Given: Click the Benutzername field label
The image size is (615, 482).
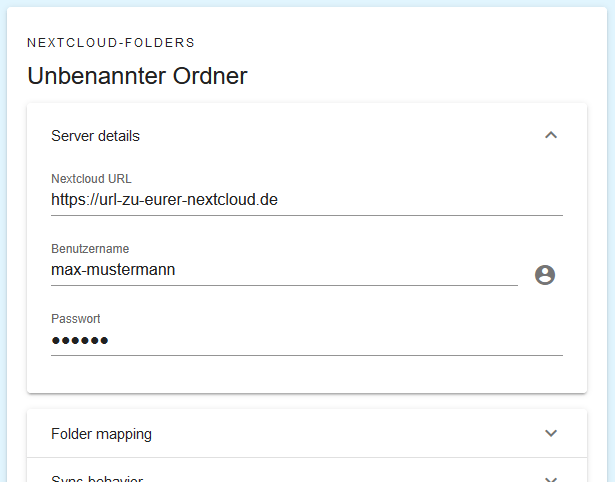Looking at the screenshot, I should [x=90, y=249].
